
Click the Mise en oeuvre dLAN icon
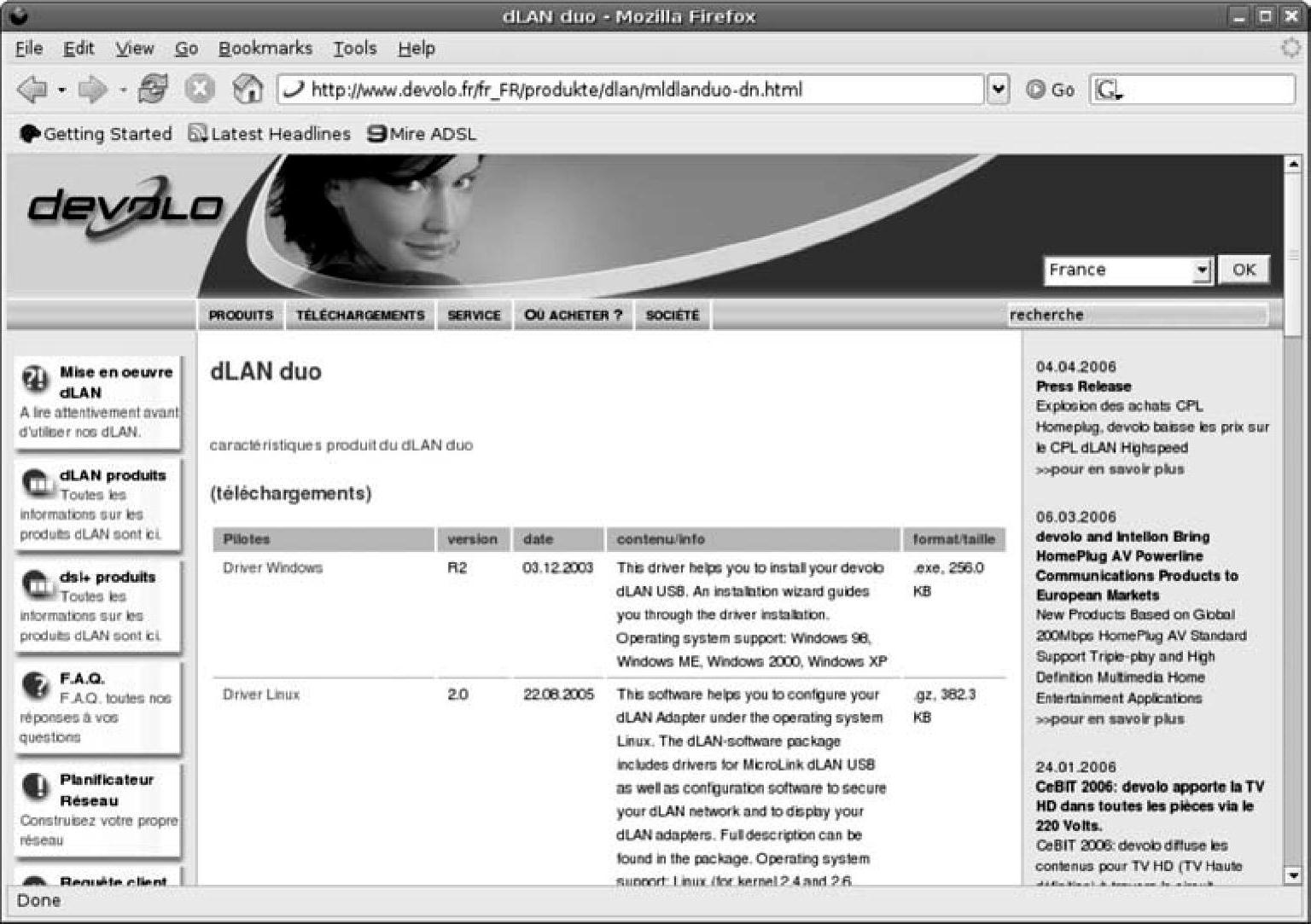tap(36, 379)
